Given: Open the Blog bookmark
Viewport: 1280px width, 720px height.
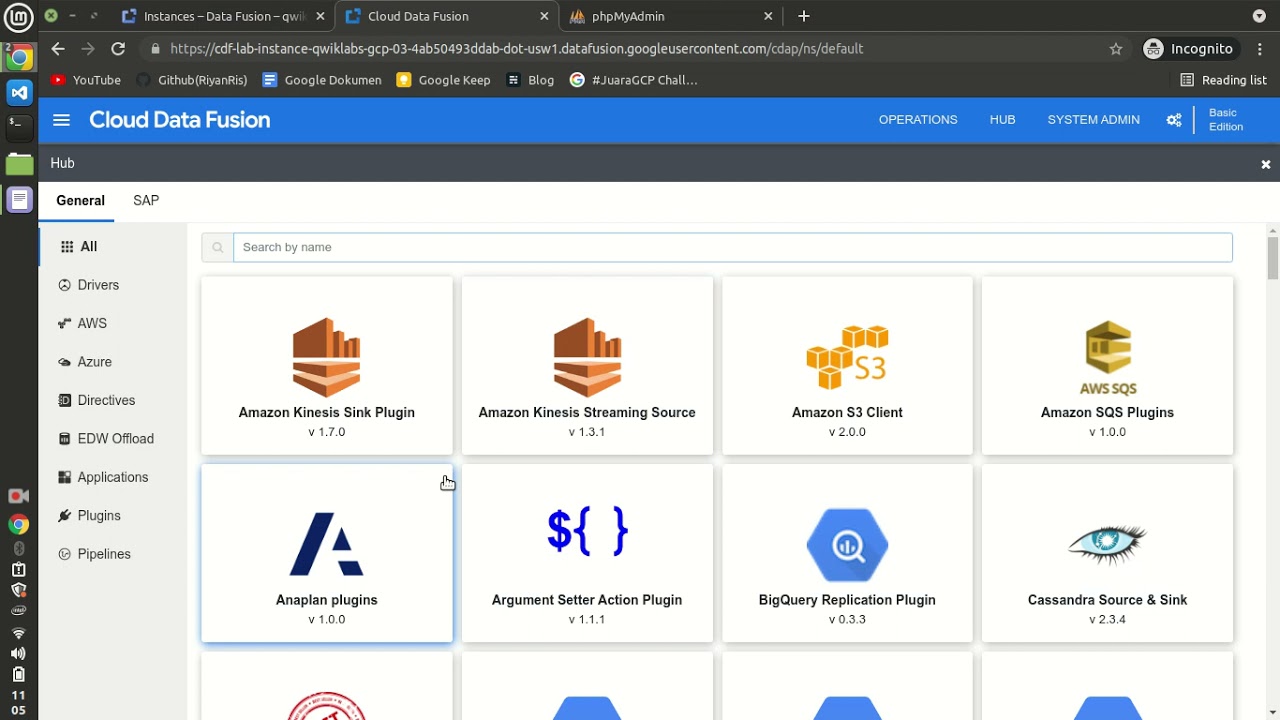Looking at the screenshot, I should (x=531, y=80).
